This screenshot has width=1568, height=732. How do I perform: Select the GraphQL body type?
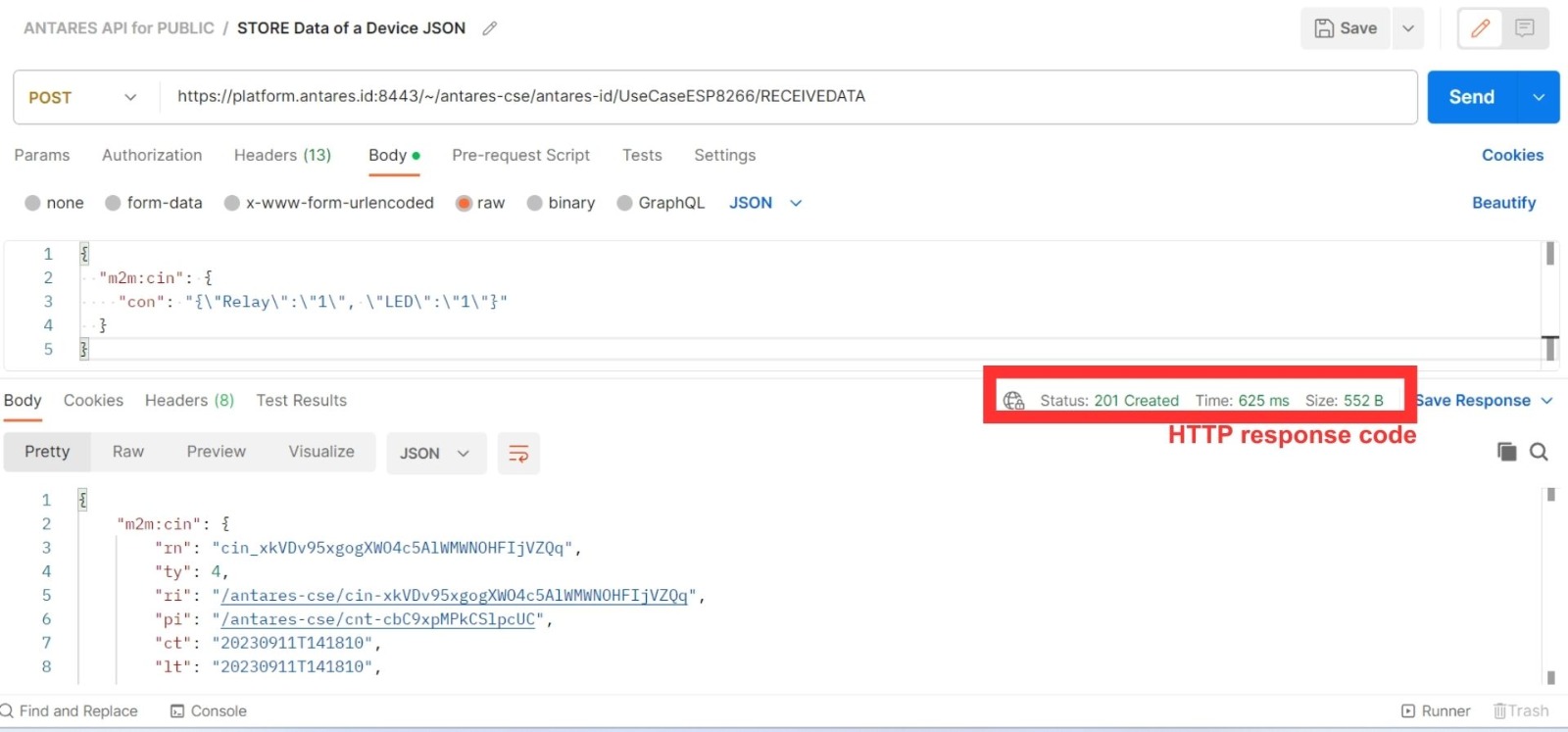661,203
